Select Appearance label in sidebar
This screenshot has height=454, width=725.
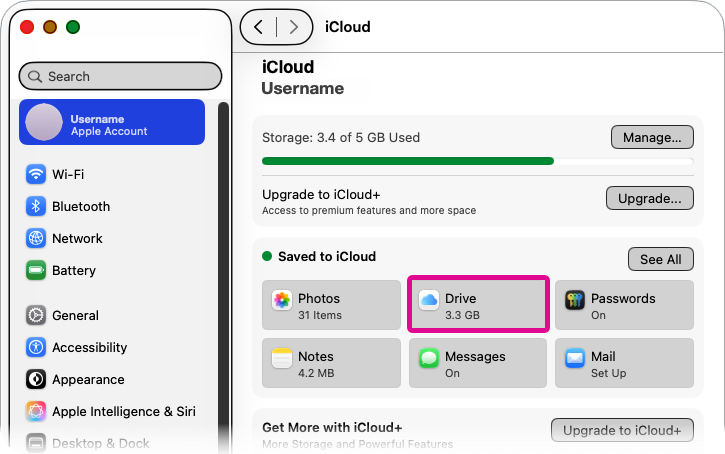tap(88, 380)
